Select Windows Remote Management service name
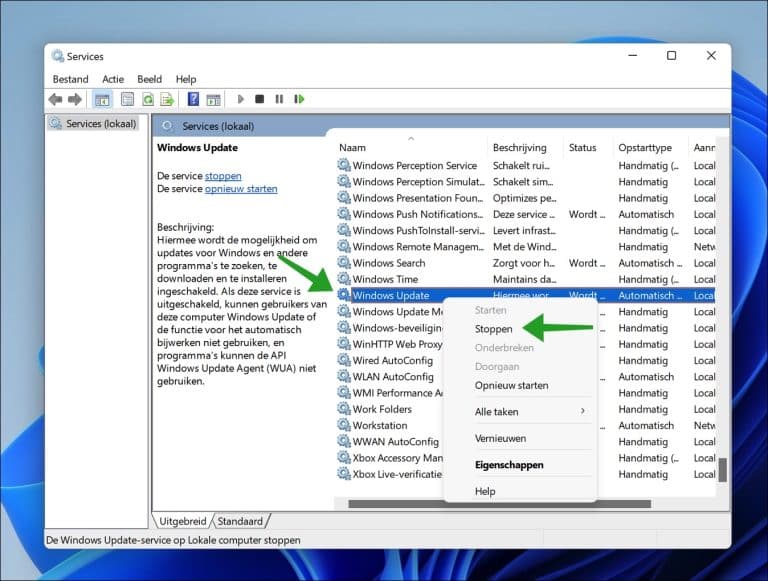Image resolution: width=768 pixels, height=581 pixels. [x=418, y=246]
